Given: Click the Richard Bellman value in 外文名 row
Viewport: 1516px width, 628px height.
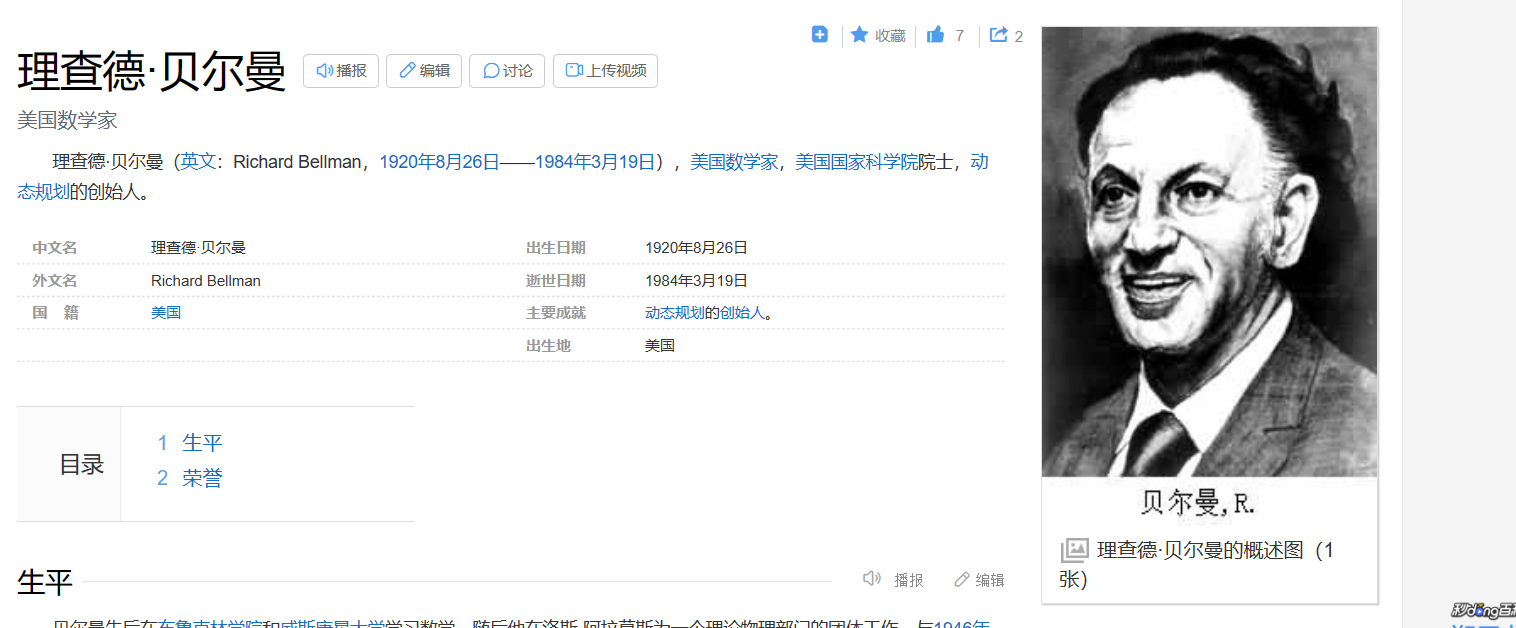Looking at the screenshot, I should point(206,281).
